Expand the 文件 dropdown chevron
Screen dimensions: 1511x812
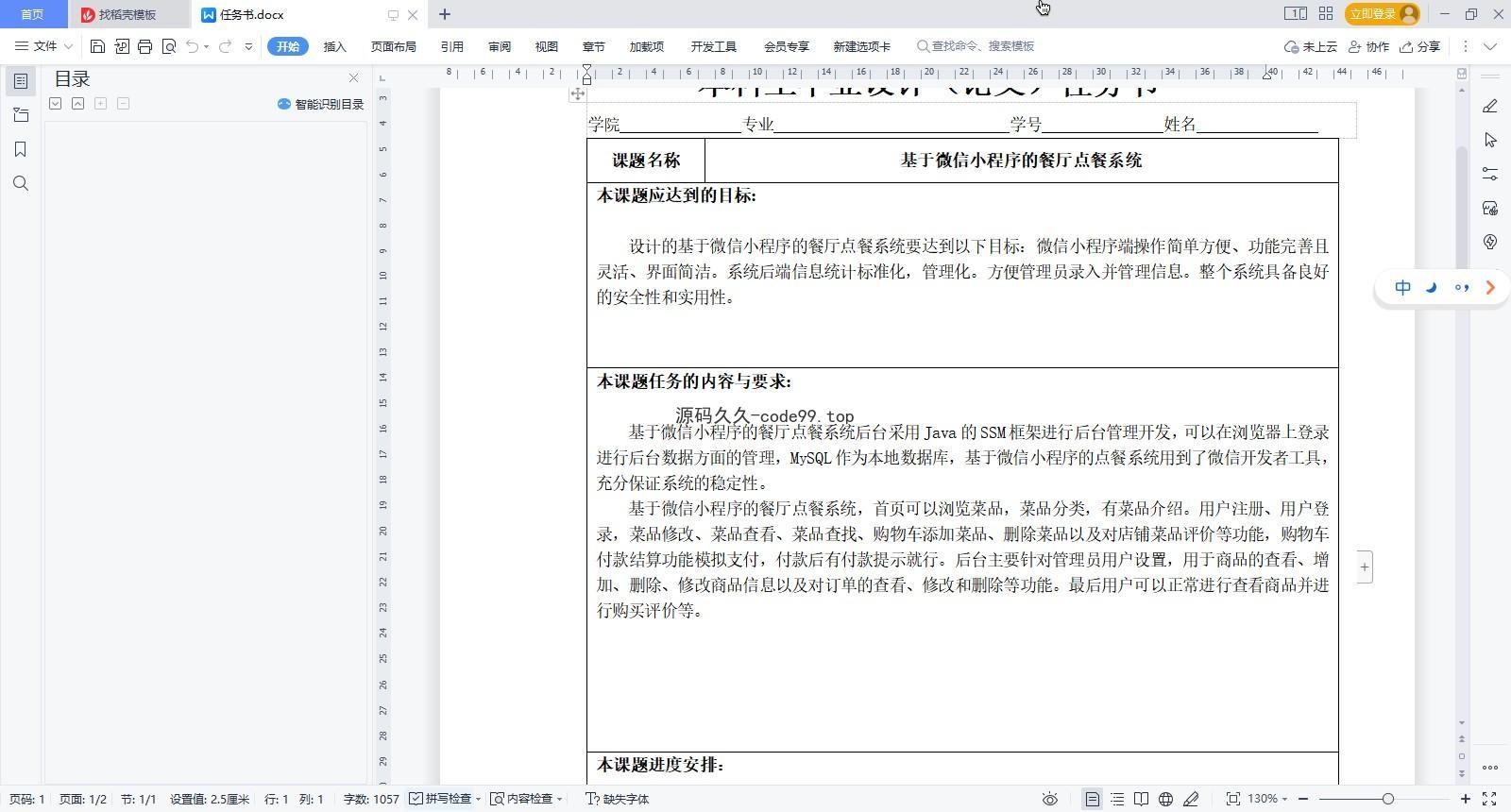pyautogui.click(x=68, y=46)
